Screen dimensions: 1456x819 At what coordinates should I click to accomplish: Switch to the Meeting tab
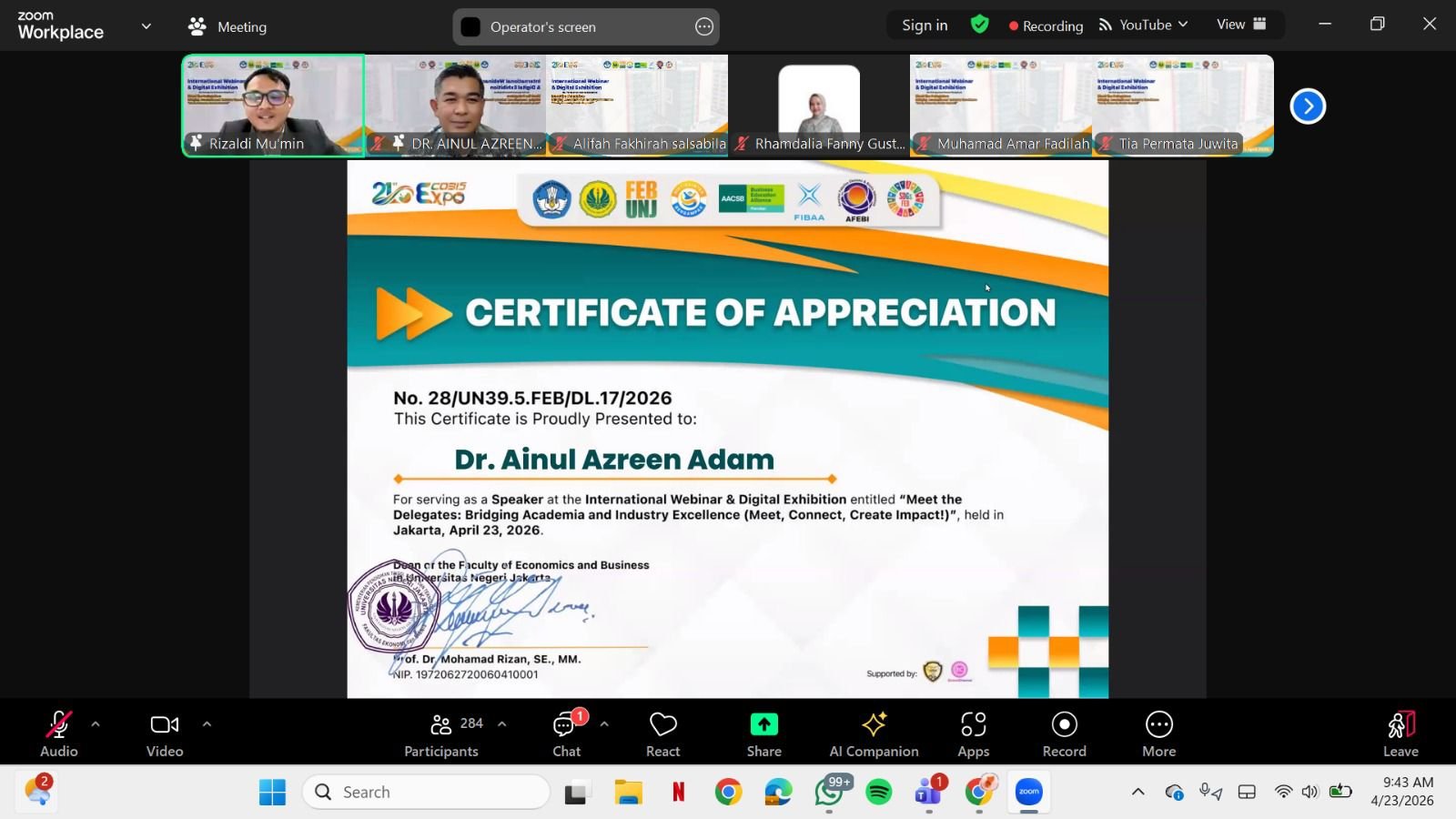point(227,26)
